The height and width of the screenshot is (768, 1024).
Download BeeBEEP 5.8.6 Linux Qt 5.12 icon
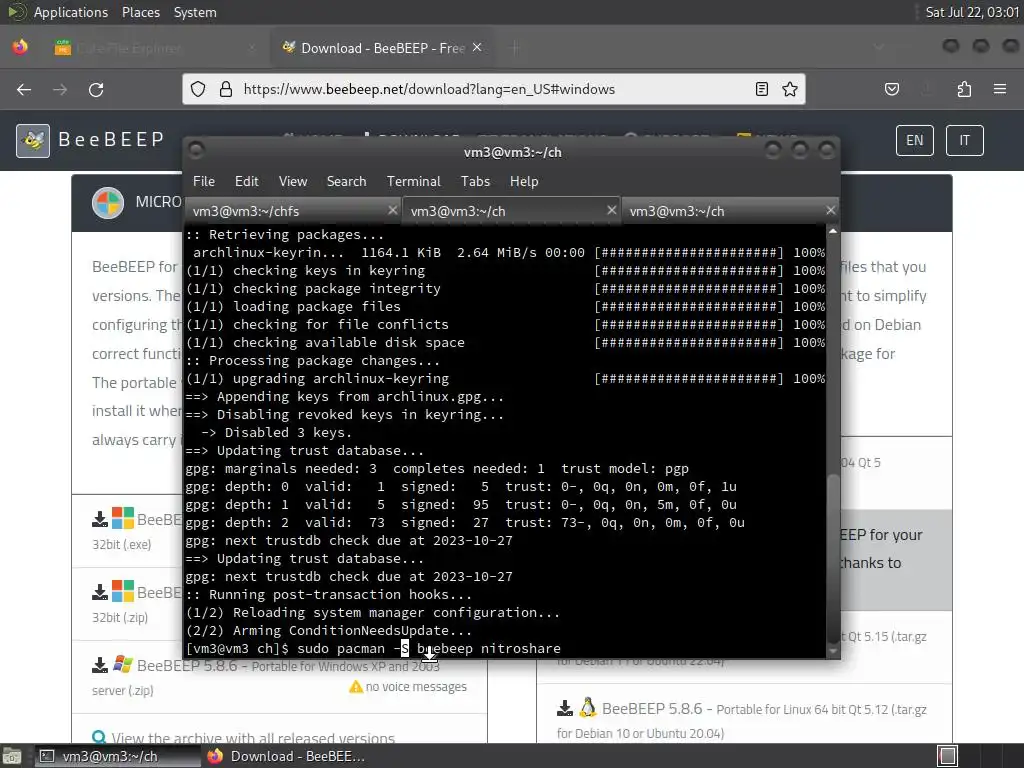pyautogui.click(x=565, y=709)
